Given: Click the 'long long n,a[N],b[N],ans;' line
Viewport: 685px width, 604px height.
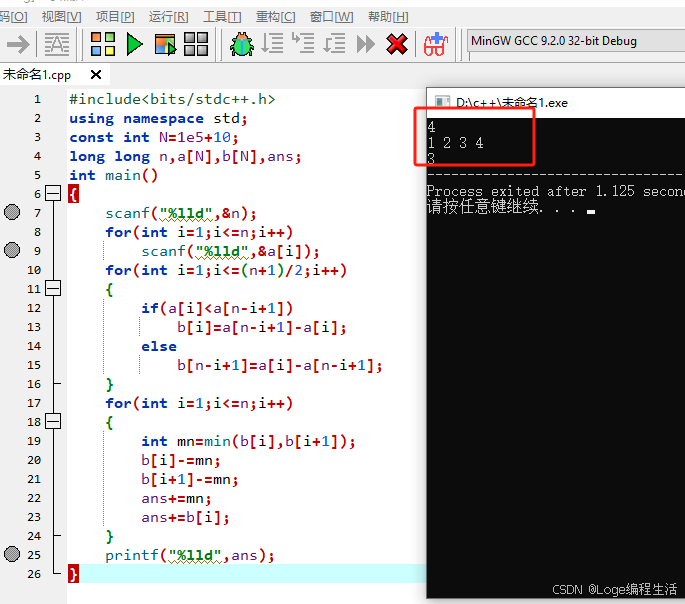Looking at the screenshot, I should pos(185,156).
